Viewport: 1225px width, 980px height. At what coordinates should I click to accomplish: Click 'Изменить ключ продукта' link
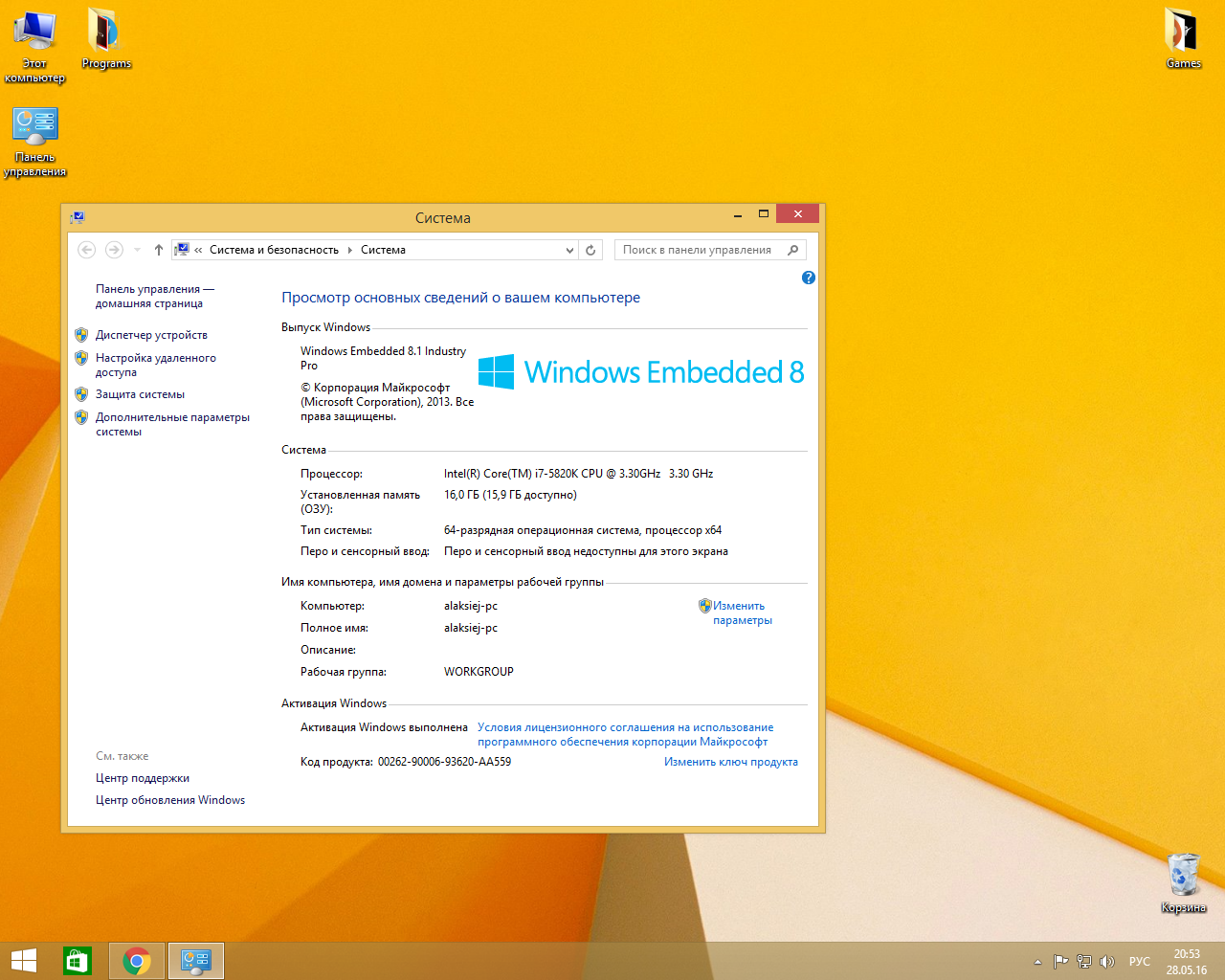730,762
